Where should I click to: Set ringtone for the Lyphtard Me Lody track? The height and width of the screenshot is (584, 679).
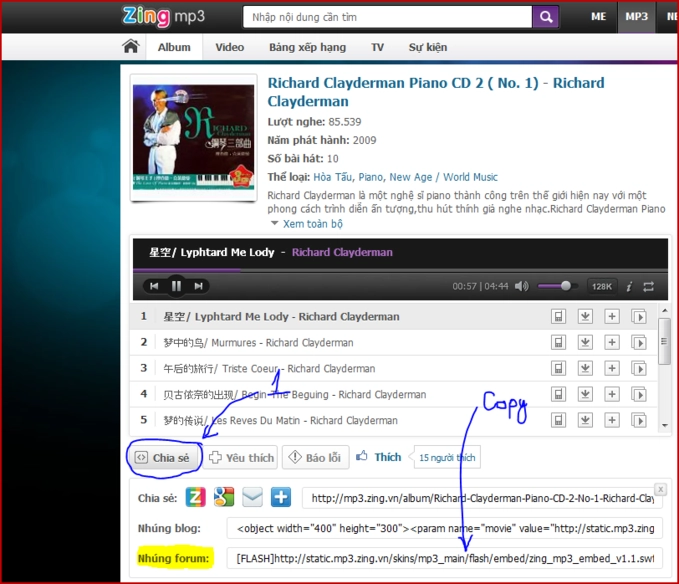558,316
